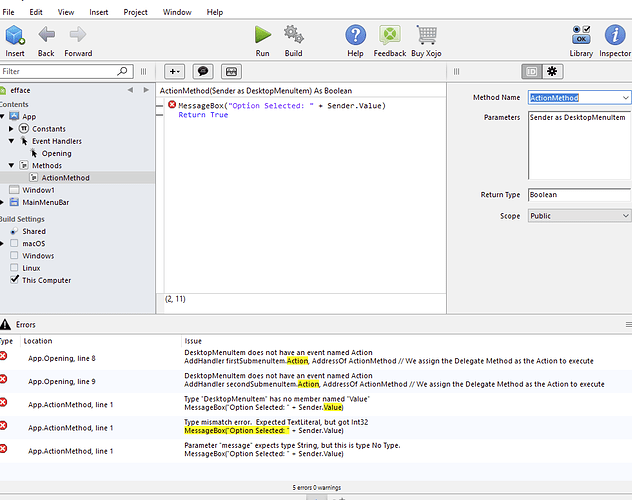
Task: Click the Return Type field
Action: pyautogui.click(x=579, y=195)
